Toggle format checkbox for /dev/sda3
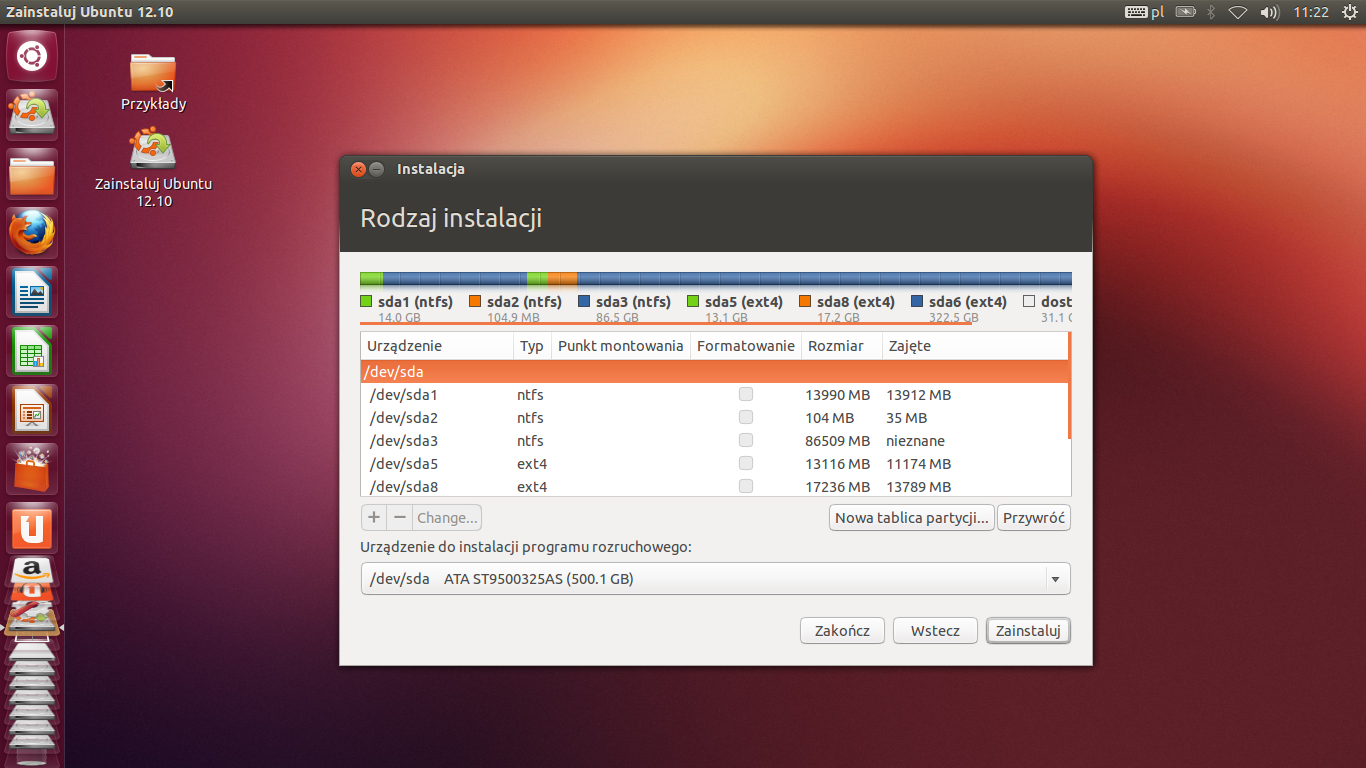Screen dimensions: 1366x768 746,440
